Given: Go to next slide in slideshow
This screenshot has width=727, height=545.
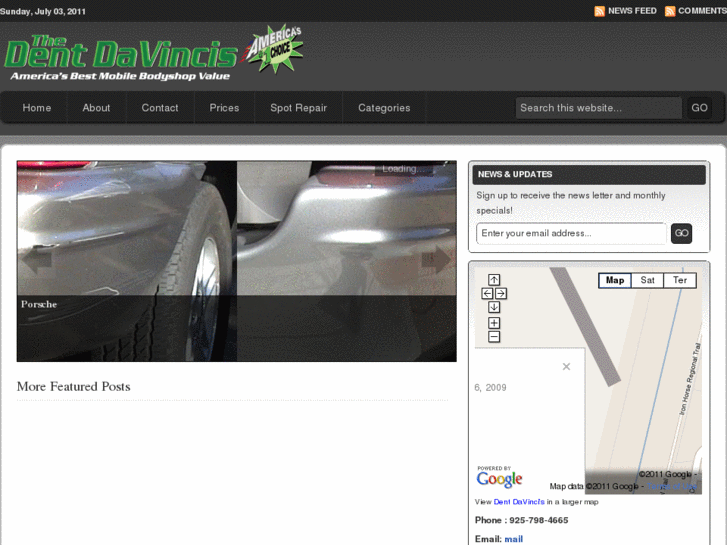Looking at the screenshot, I should point(436,260).
